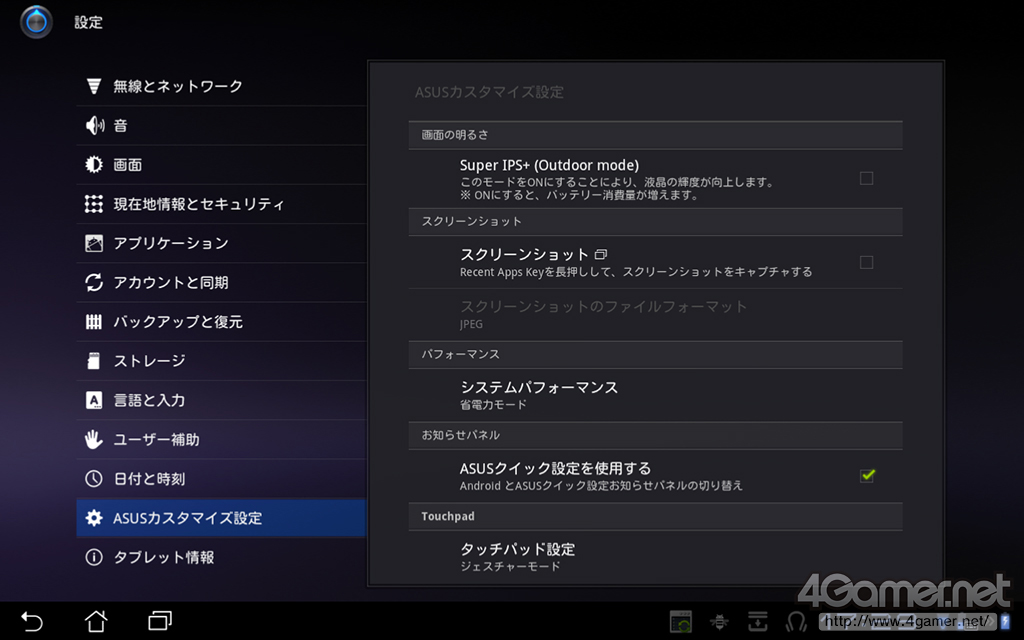Open タッチパッド設定 option
The height and width of the screenshot is (640, 1024).
(656, 556)
